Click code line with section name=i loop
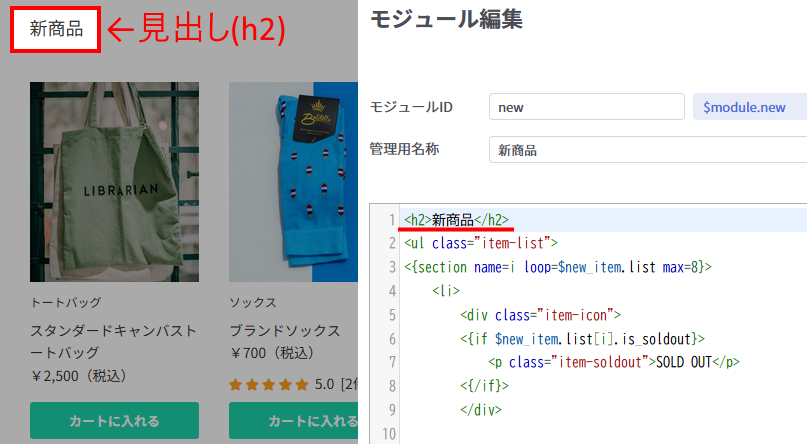This screenshot has height=444, width=807. pos(558,267)
